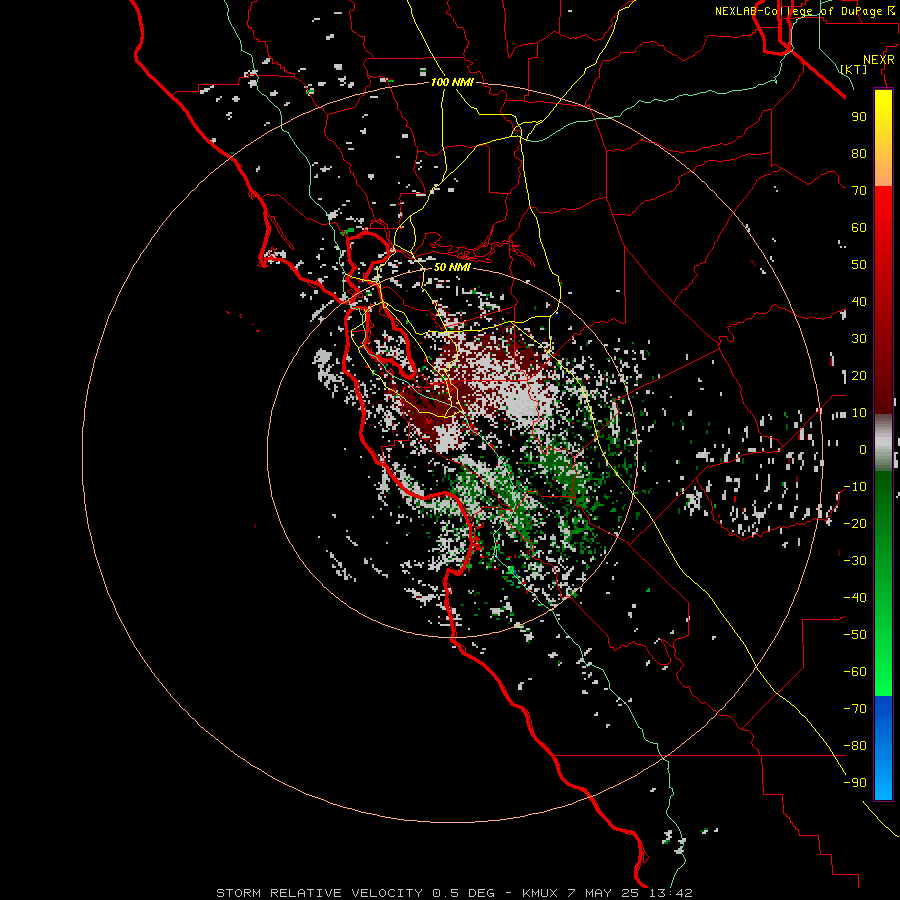Click the "0" value on the velocity scale

coord(863,450)
